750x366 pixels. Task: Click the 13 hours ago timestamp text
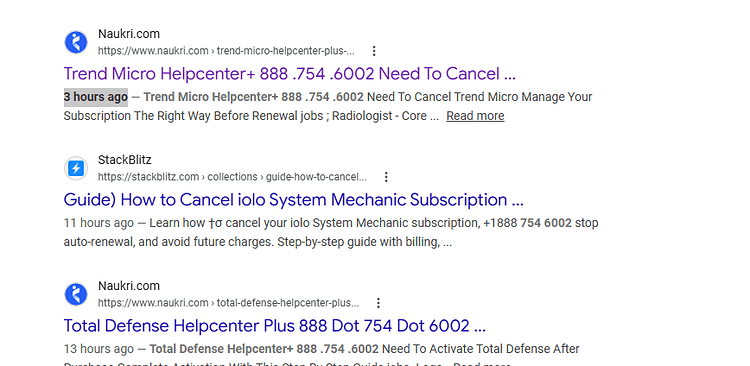click(x=99, y=349)
